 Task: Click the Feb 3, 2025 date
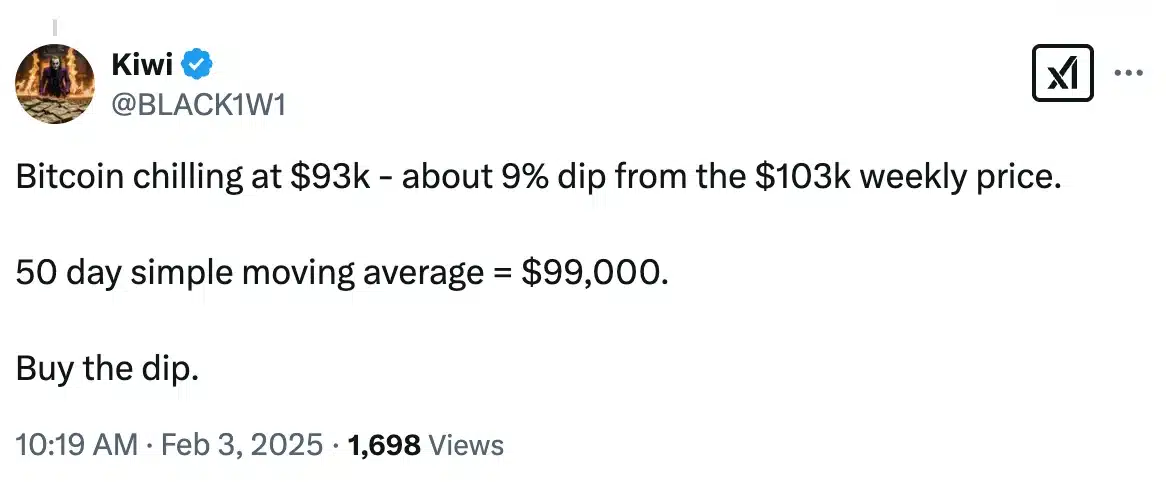coord(238,444)
